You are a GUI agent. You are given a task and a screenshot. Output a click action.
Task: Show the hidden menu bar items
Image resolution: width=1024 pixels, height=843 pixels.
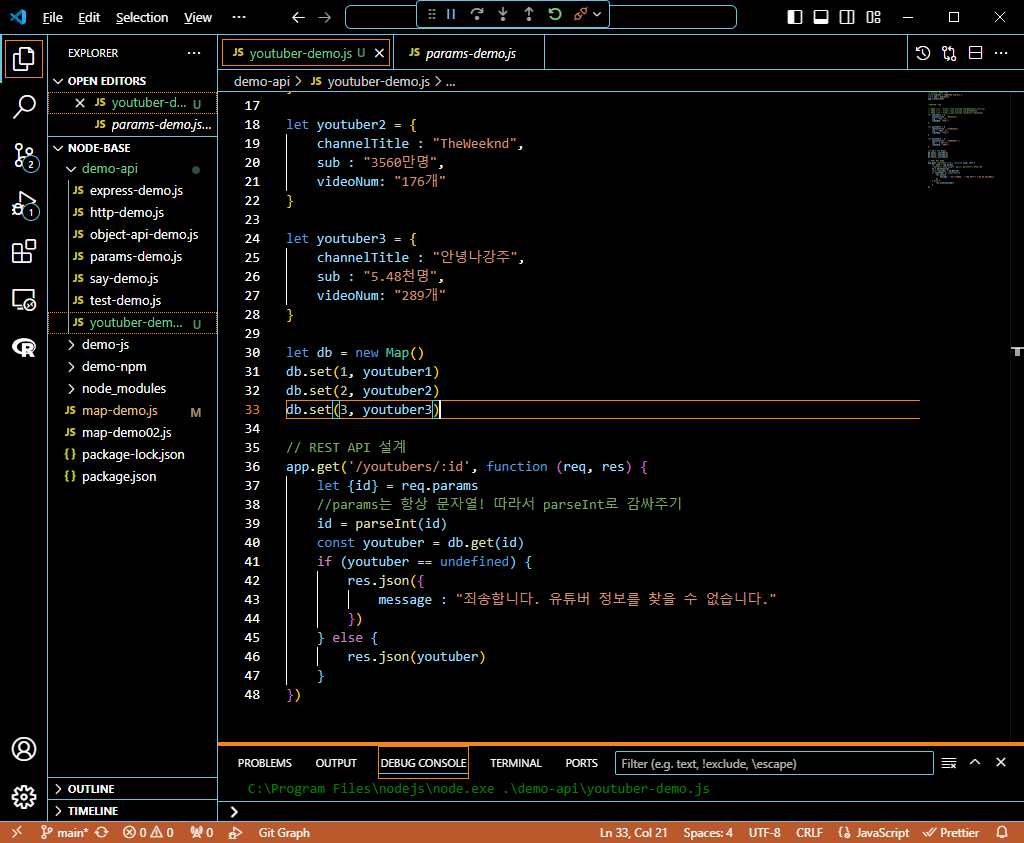click(x=239, y=18)
